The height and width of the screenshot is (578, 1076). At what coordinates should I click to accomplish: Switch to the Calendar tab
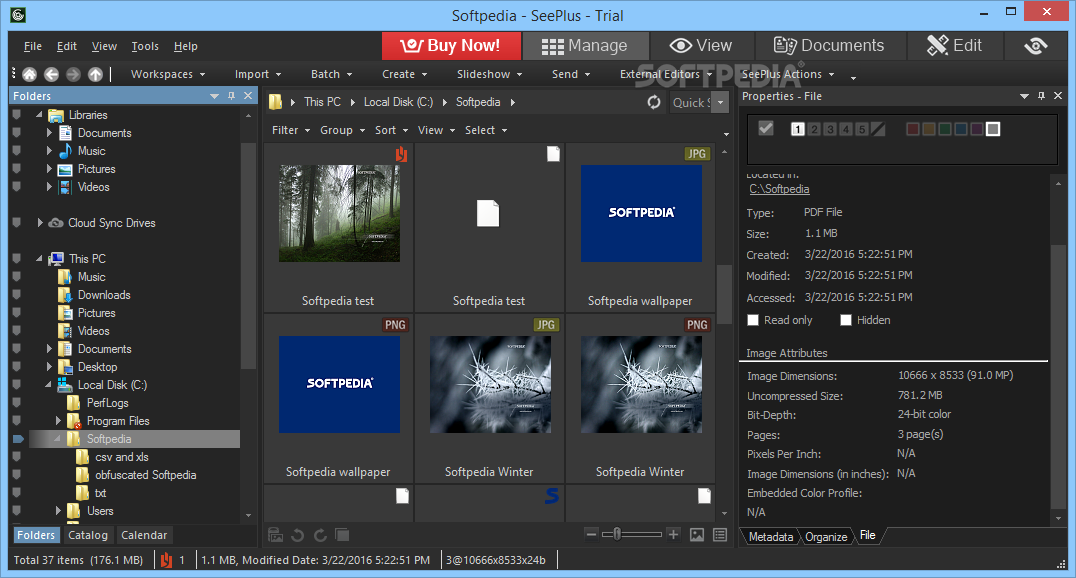click(144, 535)
